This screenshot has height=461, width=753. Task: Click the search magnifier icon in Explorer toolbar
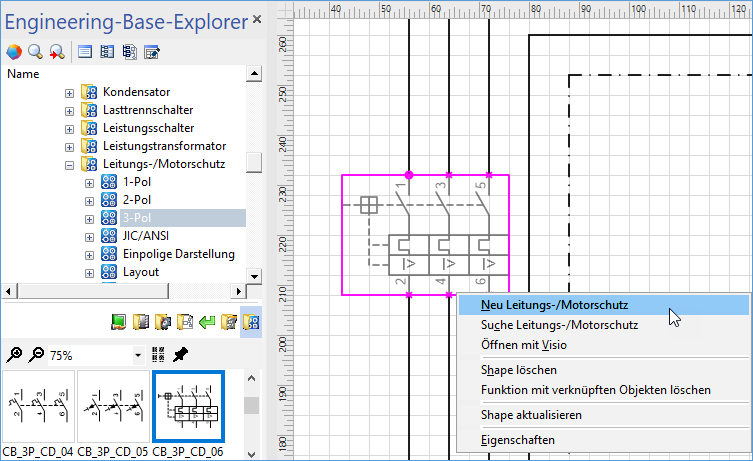[x=34, y=52]
